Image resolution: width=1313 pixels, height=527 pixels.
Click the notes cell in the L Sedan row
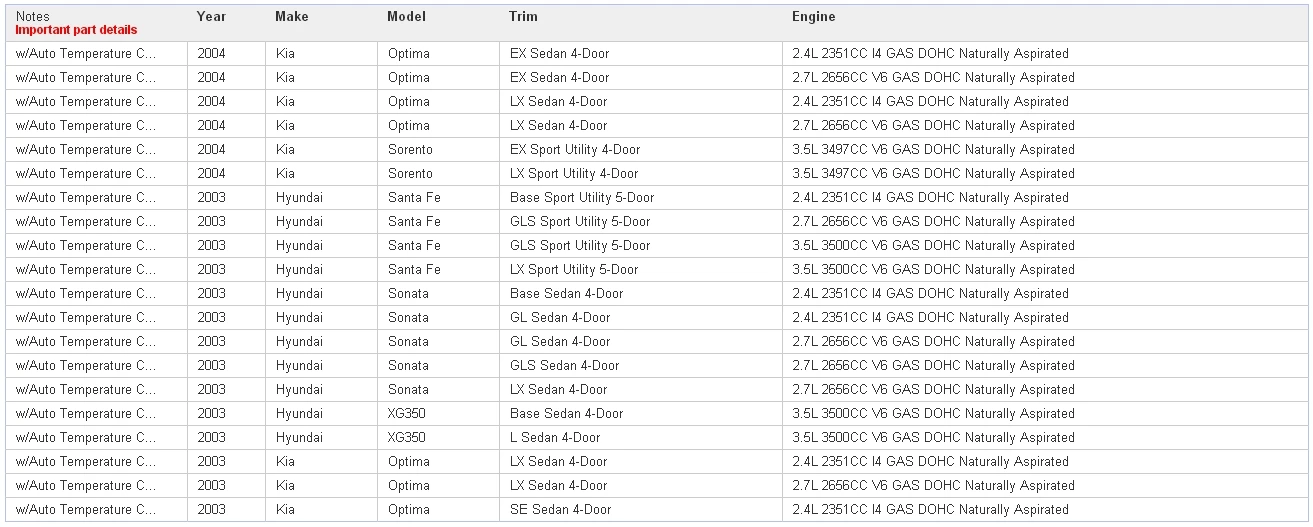pyautogui.click(x=86, y=438)
